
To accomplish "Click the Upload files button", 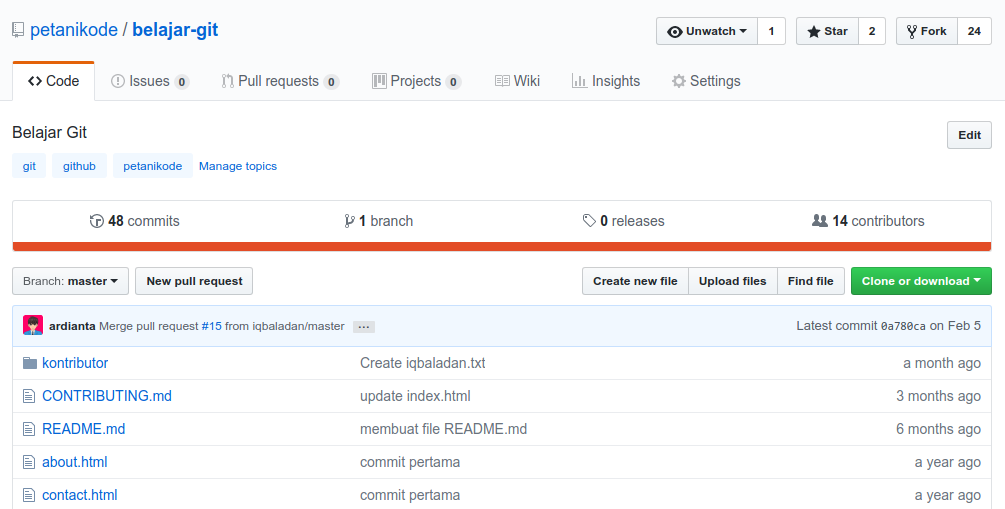I will coord(733,281).
